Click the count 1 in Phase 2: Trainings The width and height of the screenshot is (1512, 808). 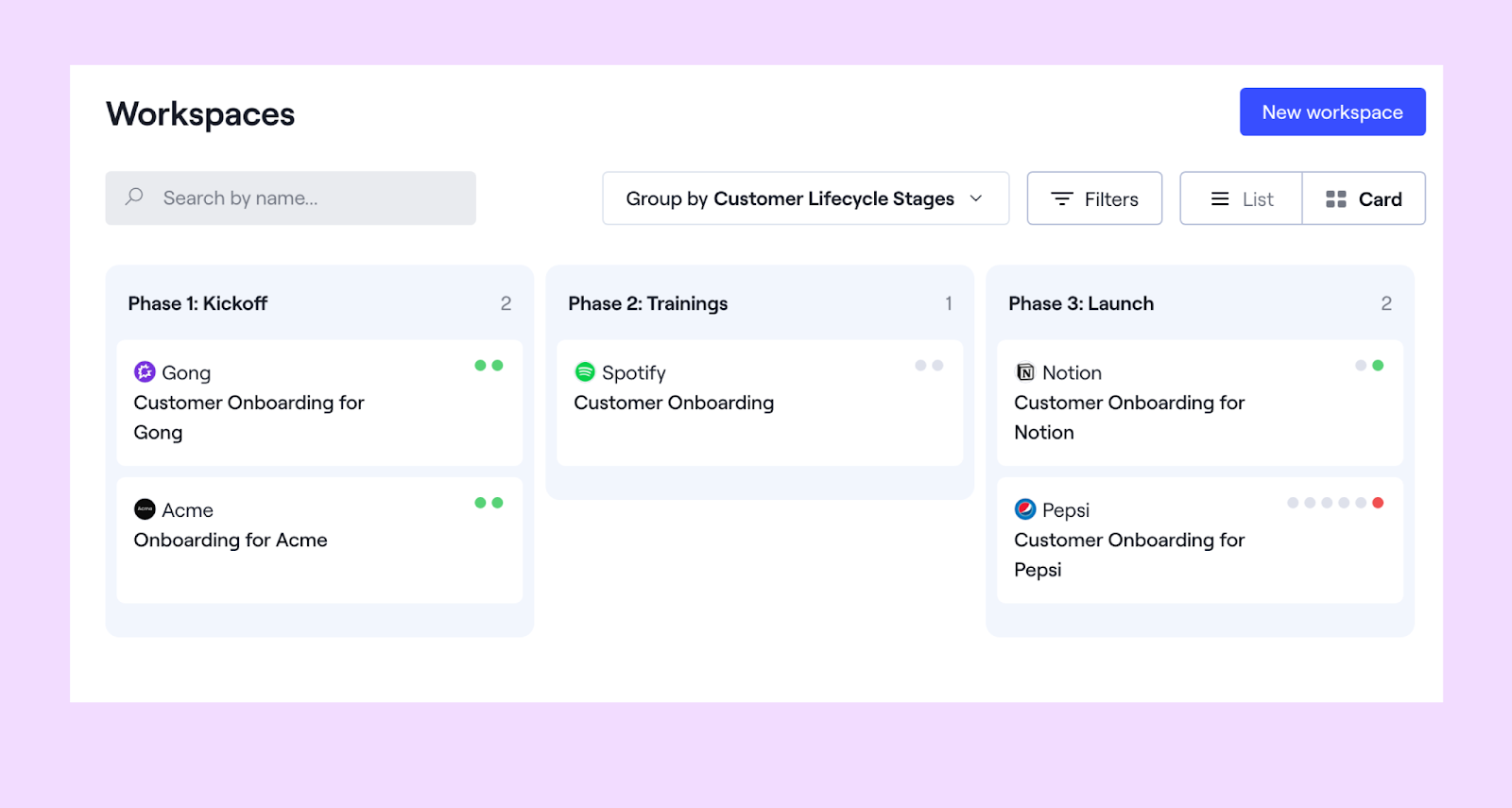coord(949,303)
